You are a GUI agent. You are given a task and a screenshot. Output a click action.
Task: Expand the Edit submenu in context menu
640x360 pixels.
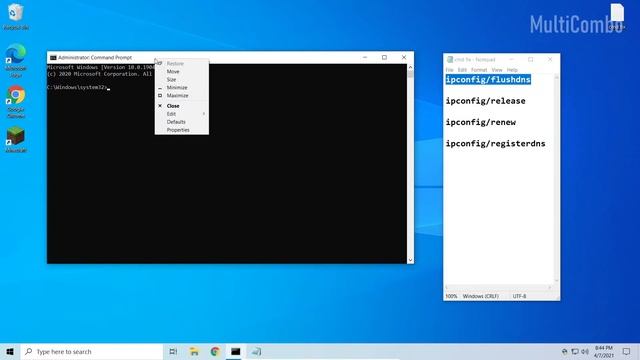click(x=182, y=114)
